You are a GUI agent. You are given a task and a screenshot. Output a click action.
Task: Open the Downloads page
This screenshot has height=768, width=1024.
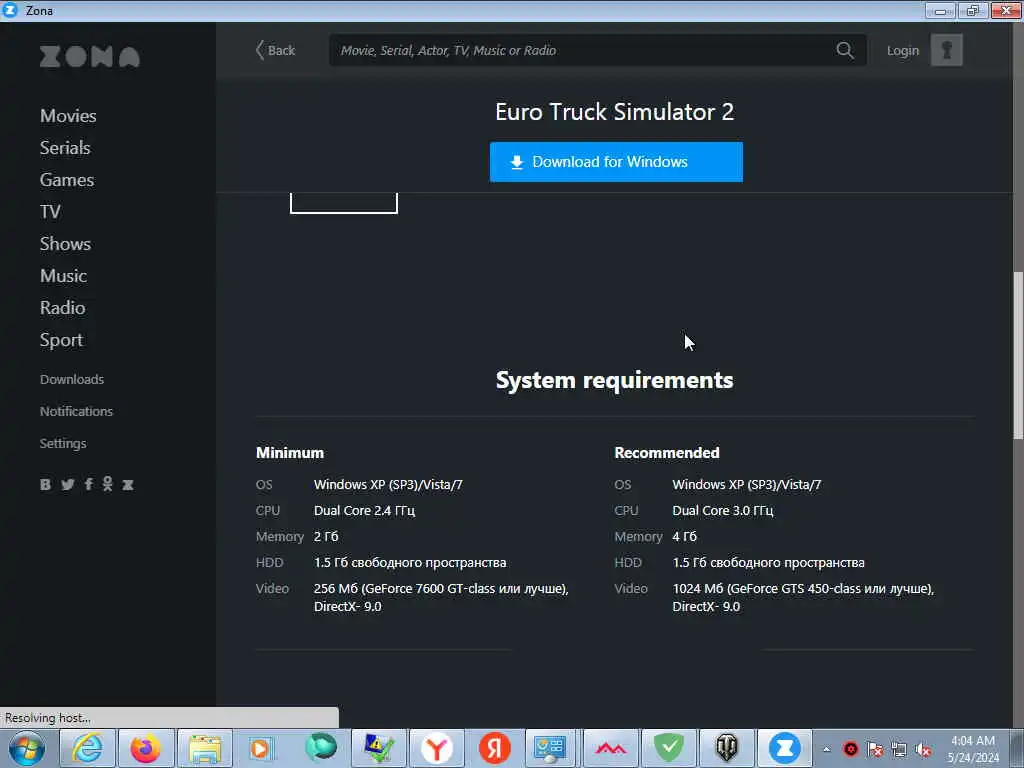71,379
